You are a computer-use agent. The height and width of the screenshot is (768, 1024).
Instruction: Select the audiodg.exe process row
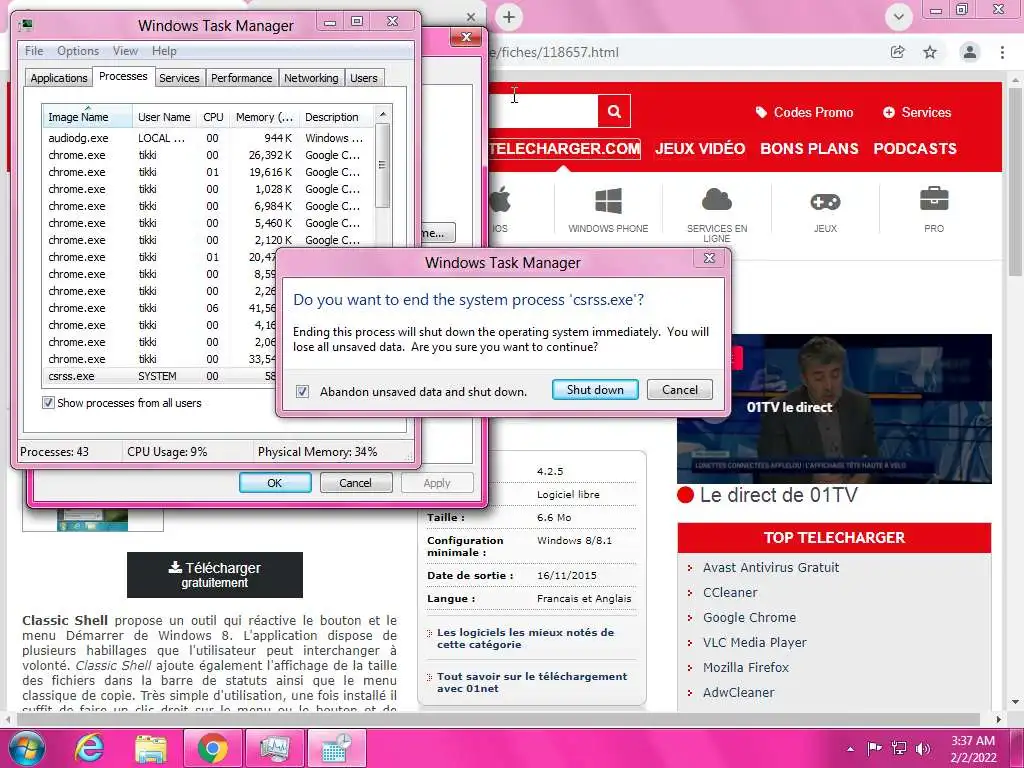(208, 138)
